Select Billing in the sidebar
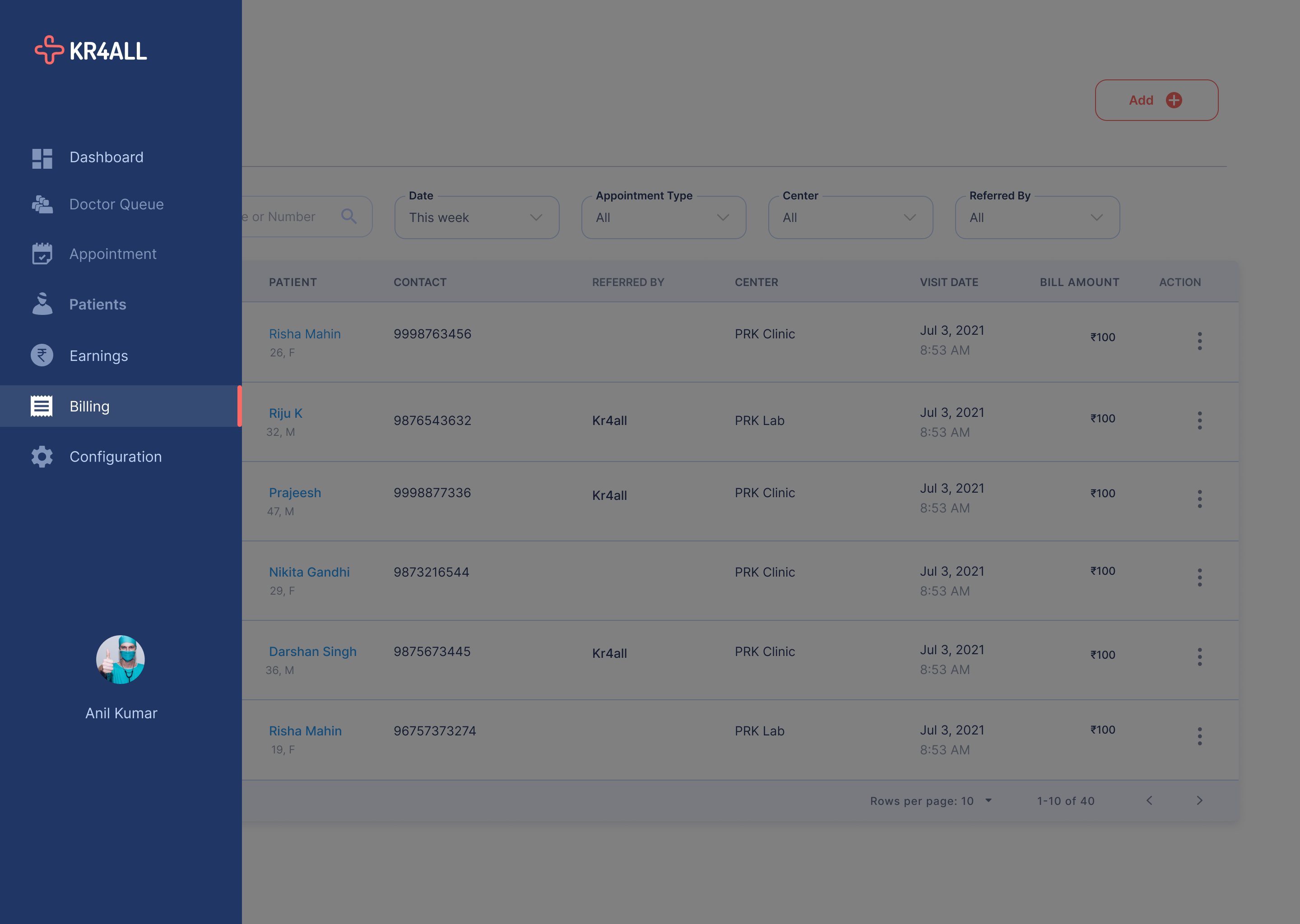 click(121, 406)
